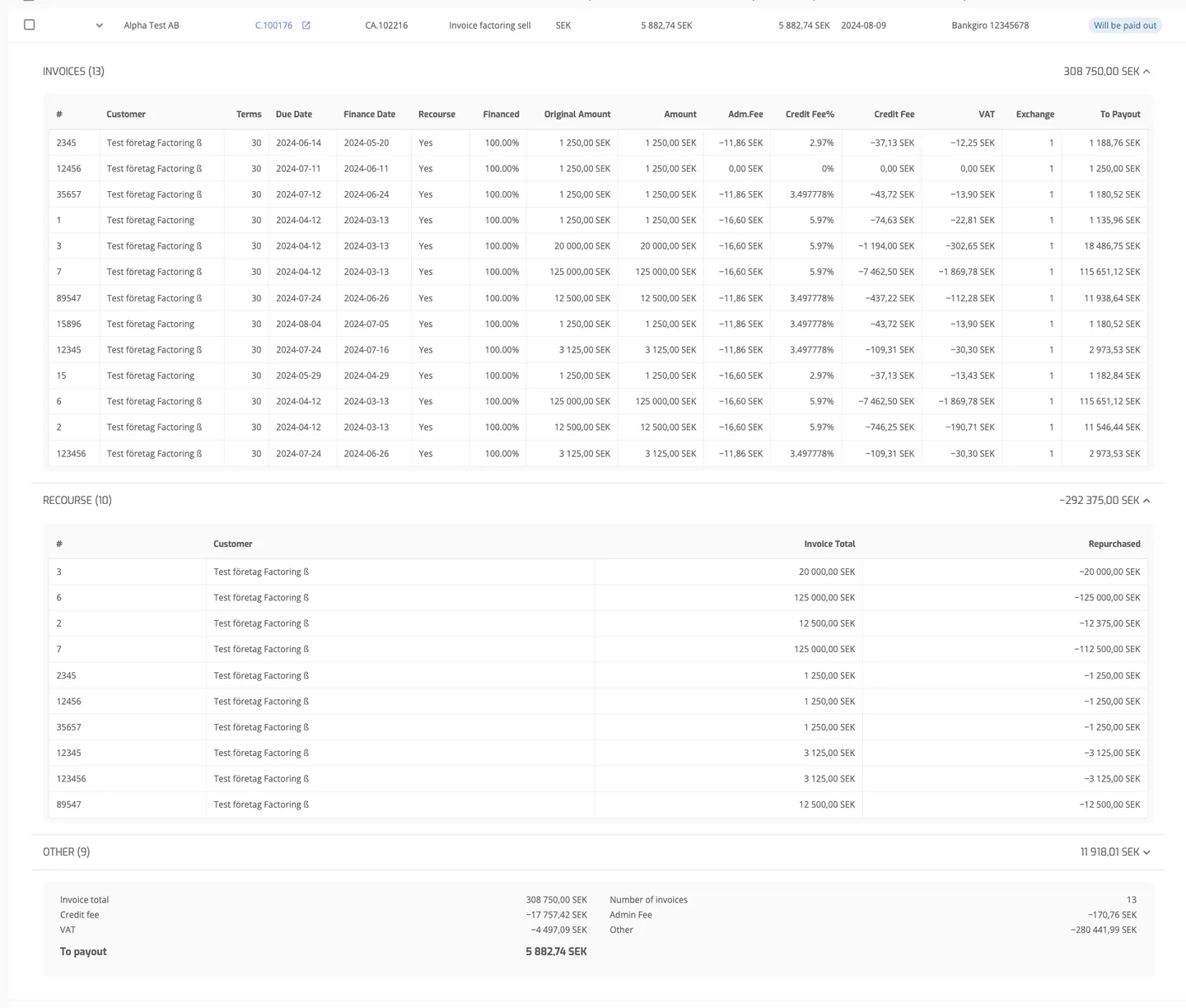The width and height of the screenshot is (1186, 1008).
Task: Select the Alpha Test AB name
Action: pos(152,26)
